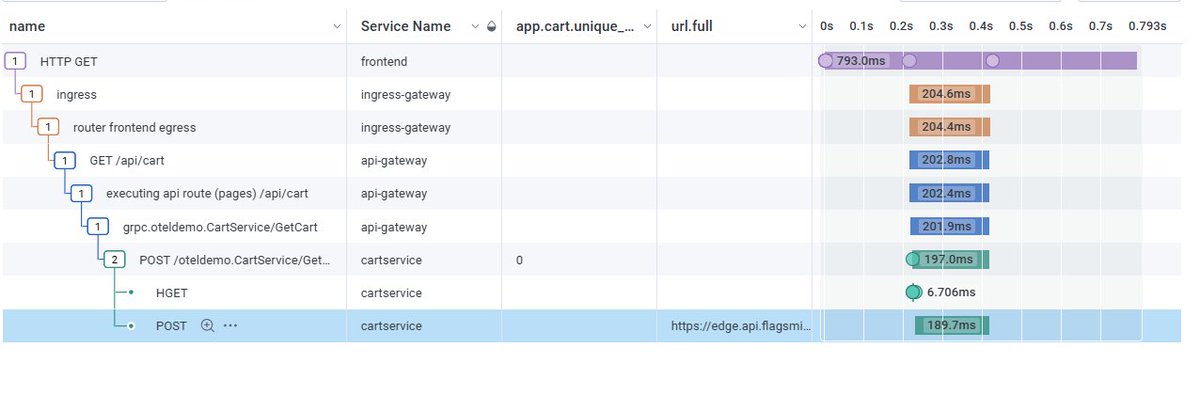Click the ingress span name
The height and width of the screenshot is (411, 1200).
[77, 94]
